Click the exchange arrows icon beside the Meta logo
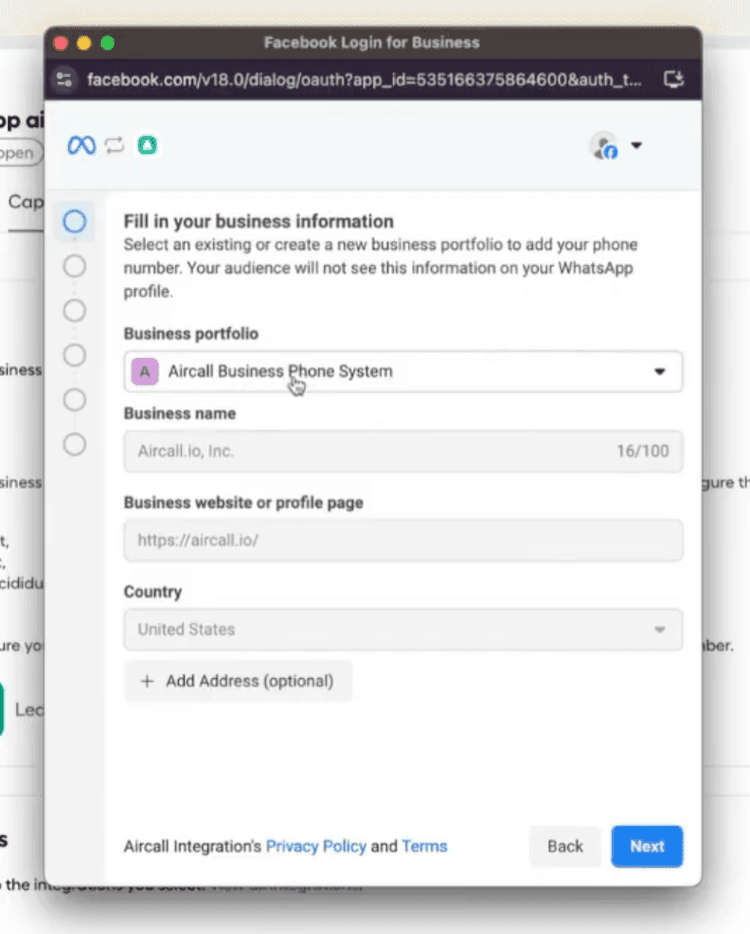Viewport: 750px width, 934px height. [x=113, y=145]
